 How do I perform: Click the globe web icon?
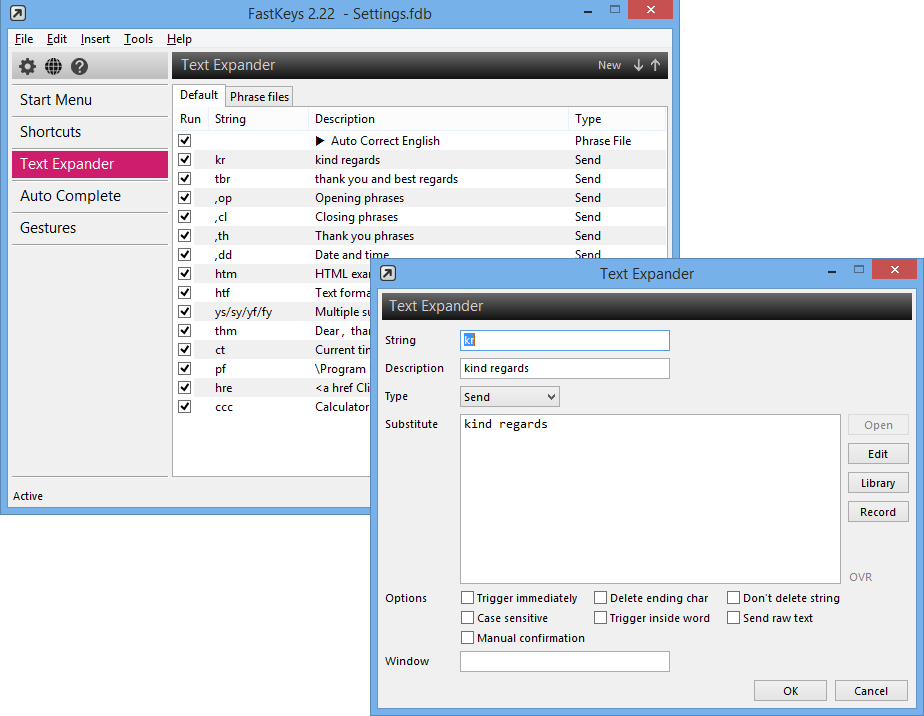coord(53,67)
